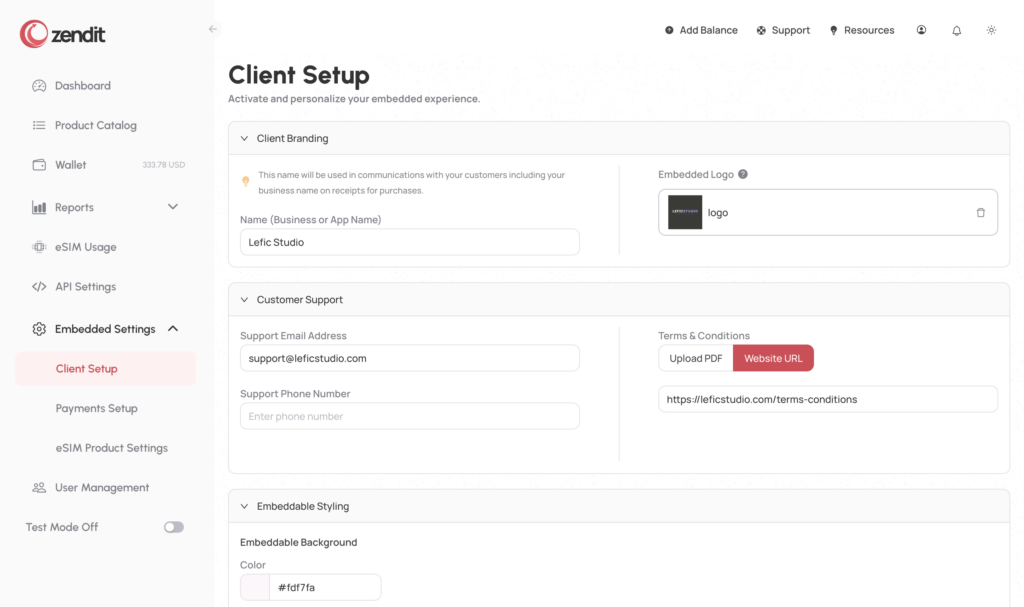Click the Zendit logo icon
1024x607 pixels.
pyautogui.click(x=34, y=34)
